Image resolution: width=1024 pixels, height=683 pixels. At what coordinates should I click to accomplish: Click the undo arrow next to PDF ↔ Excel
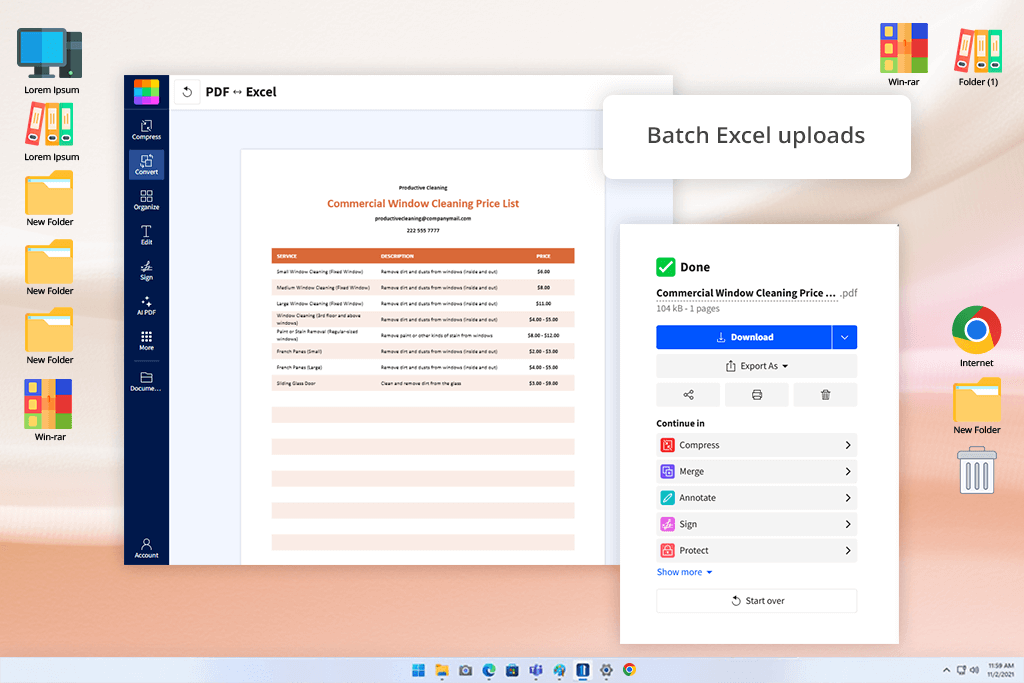(187, 92)
